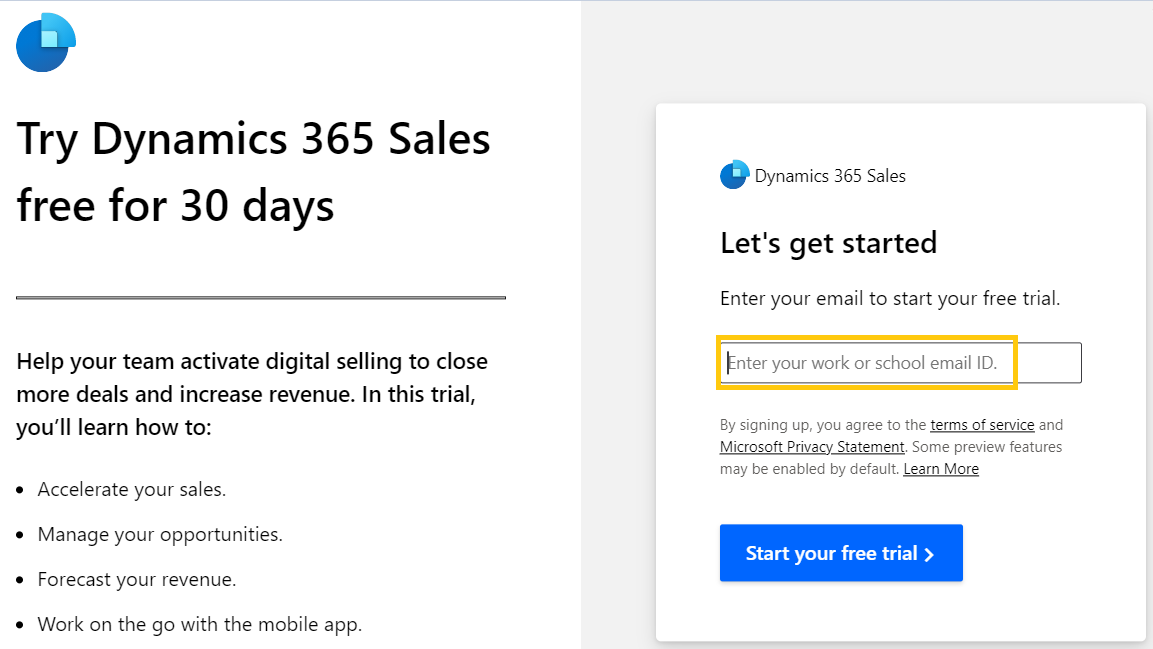The image size is (1153, 649).
Task: Click the large Dynamics 365 logo at top-left
Action: (x=46, y=42)
